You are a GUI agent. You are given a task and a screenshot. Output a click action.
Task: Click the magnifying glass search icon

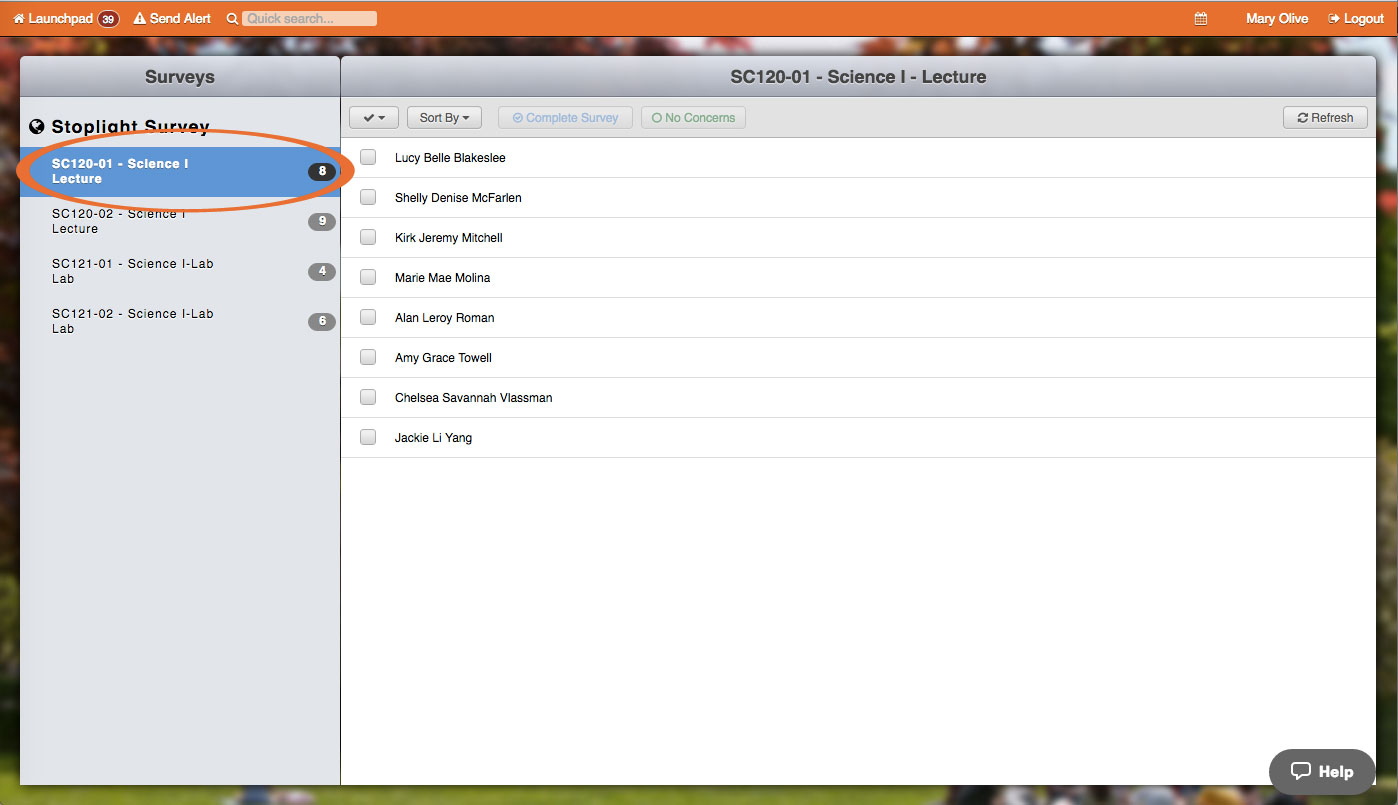coord(232,19)
